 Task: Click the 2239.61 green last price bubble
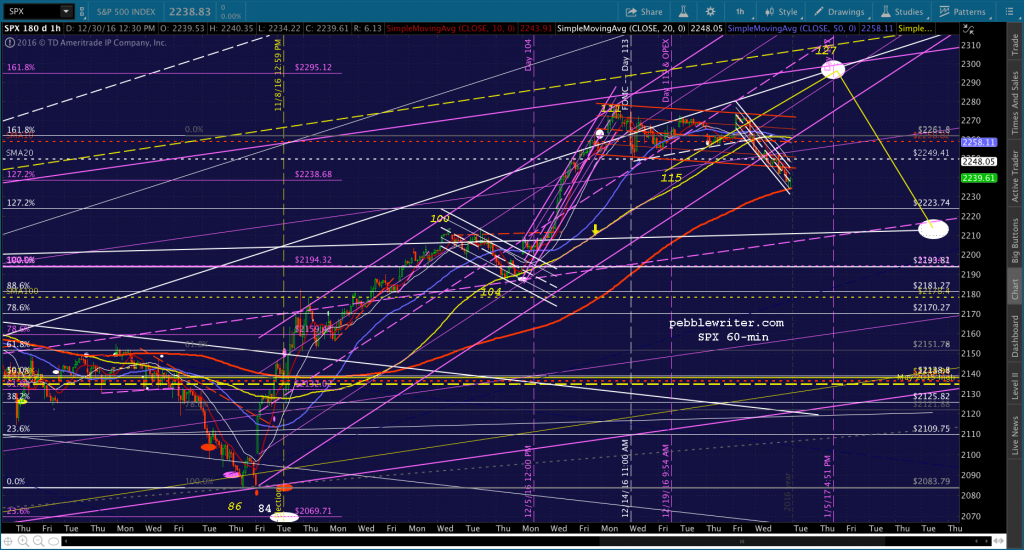(x=978, y=178)
